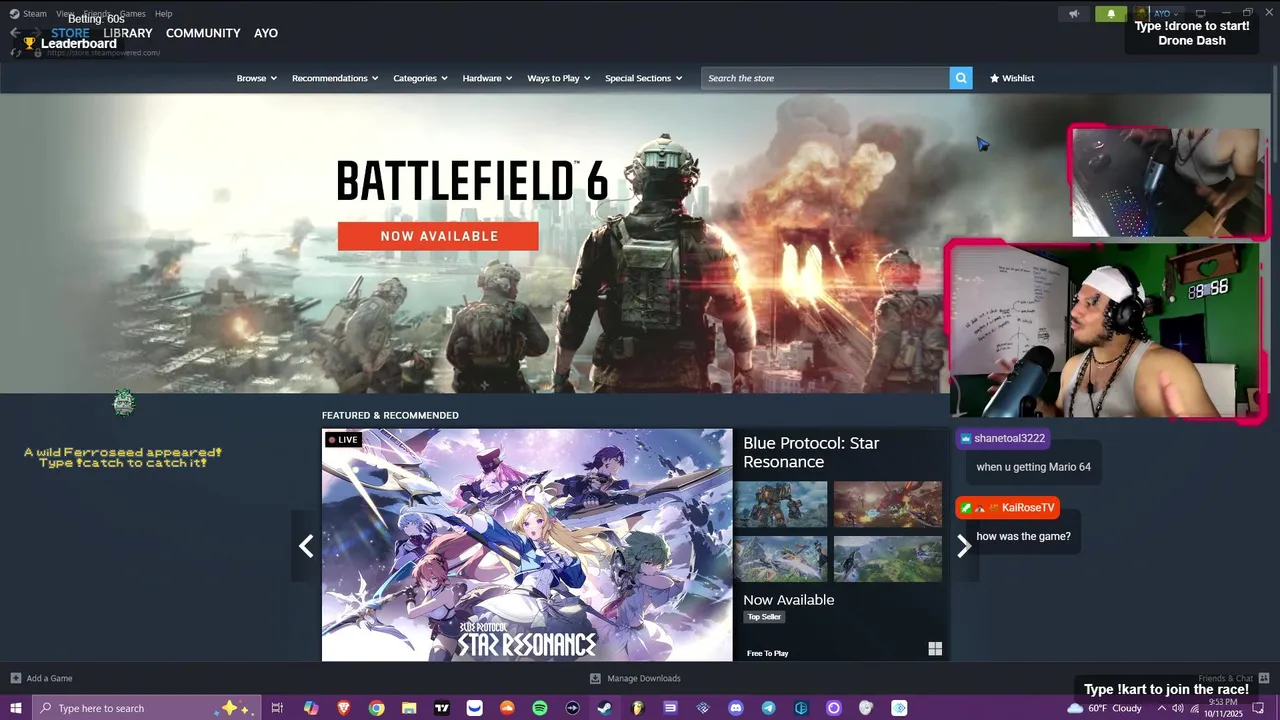
Task: Open the green notifications bell
Action: 1110,14
